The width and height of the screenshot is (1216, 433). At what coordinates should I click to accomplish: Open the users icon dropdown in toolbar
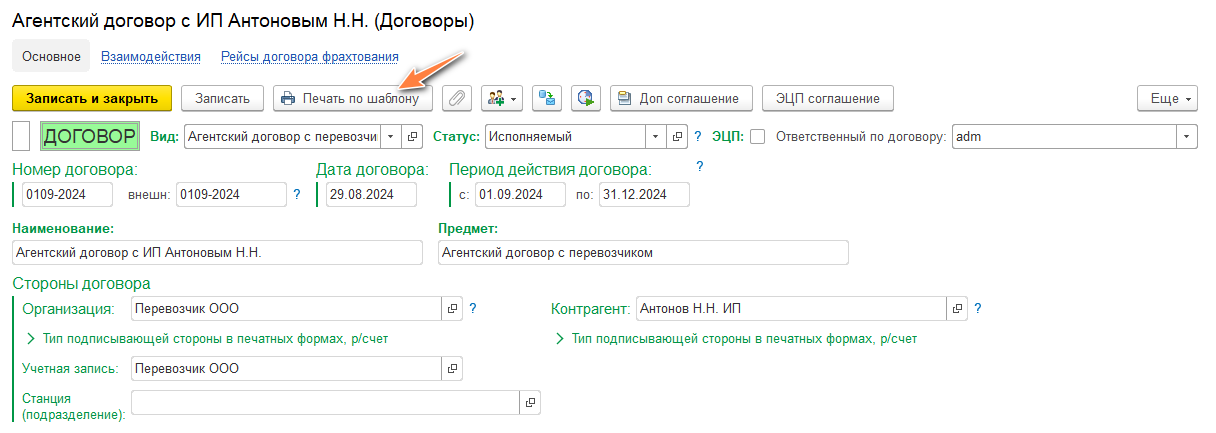(x=502, y=98)
